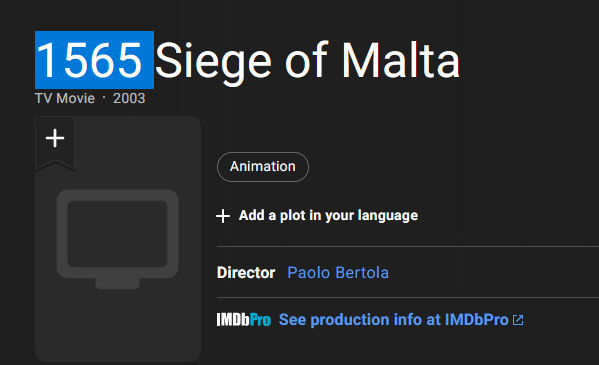The image size is (599, 365).
Task: Open the 2003 release year link
Action: tap(129, 99)
